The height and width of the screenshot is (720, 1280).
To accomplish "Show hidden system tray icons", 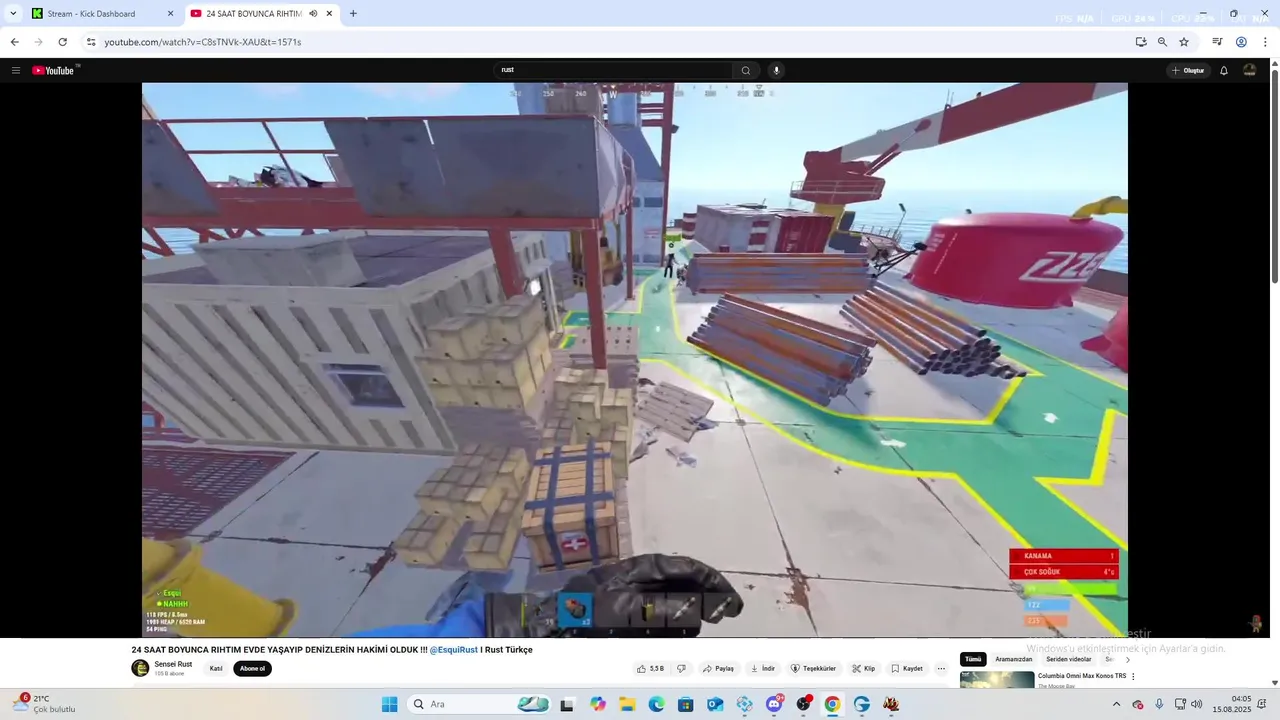I will click(x=1116, y=704).
